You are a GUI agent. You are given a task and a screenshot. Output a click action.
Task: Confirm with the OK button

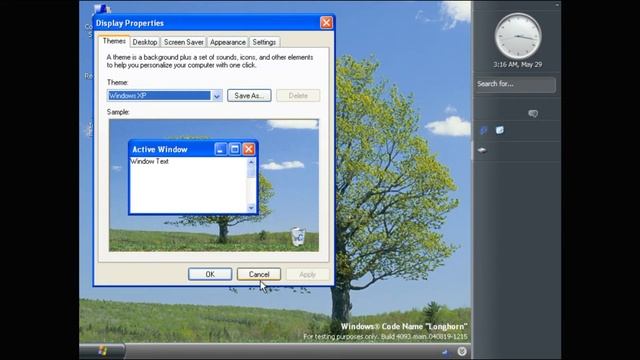[210, 274]
